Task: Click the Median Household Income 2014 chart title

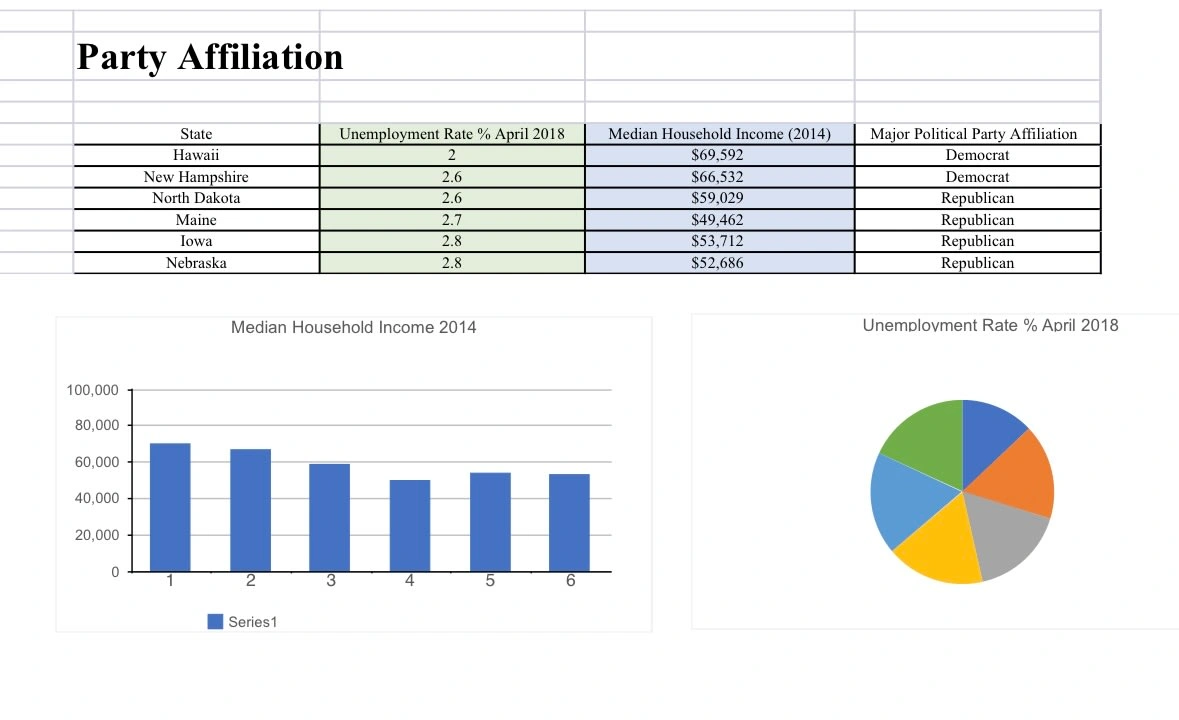Action: tap(353, 327)
